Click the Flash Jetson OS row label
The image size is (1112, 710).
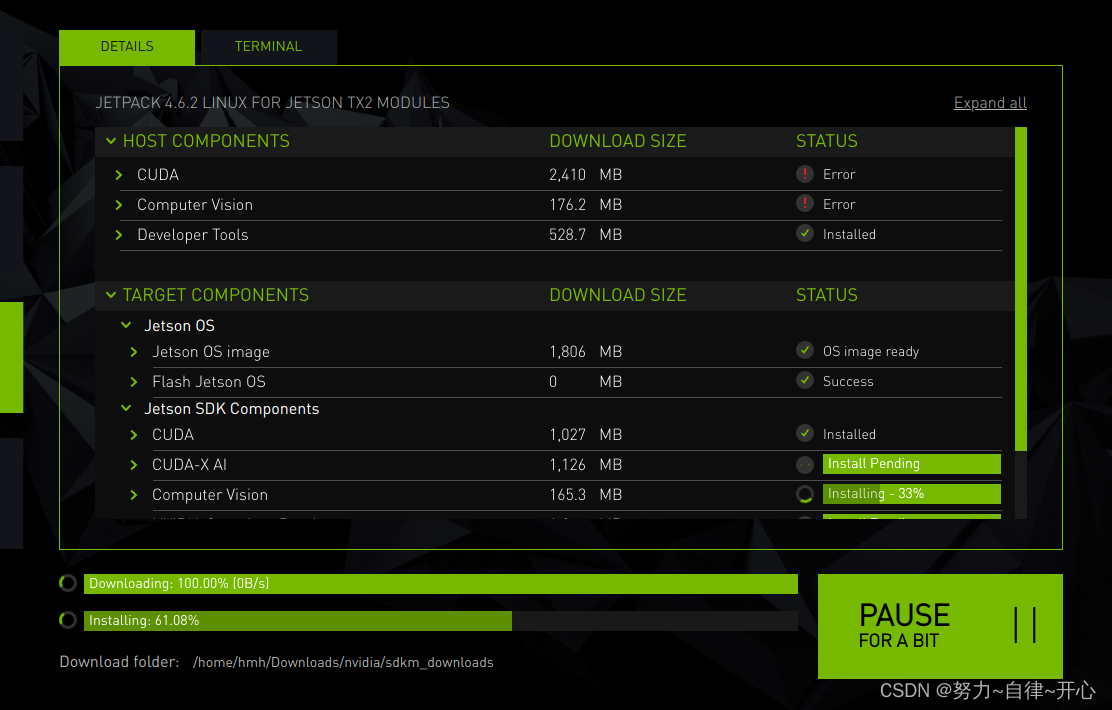(x=209, y=382)
